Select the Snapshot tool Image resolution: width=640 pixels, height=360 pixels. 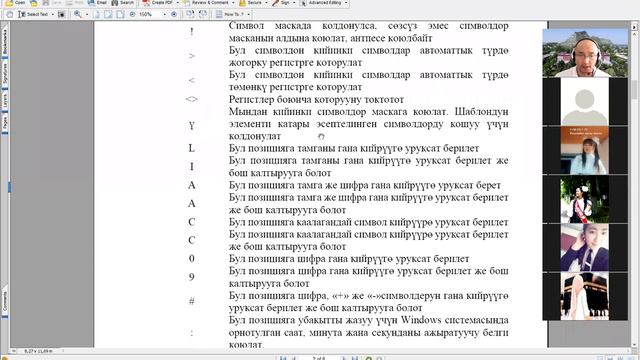coord(61,14)
